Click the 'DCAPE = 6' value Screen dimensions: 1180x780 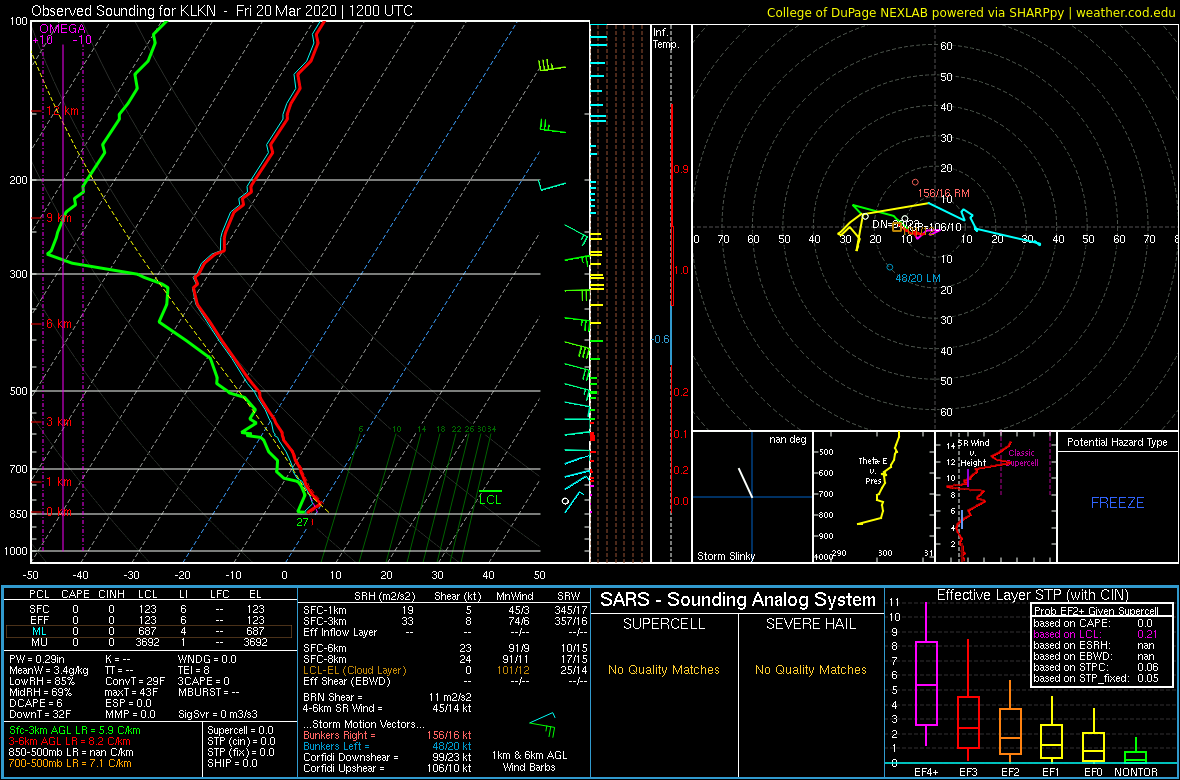pyautogui.click(x=35, y=702)
